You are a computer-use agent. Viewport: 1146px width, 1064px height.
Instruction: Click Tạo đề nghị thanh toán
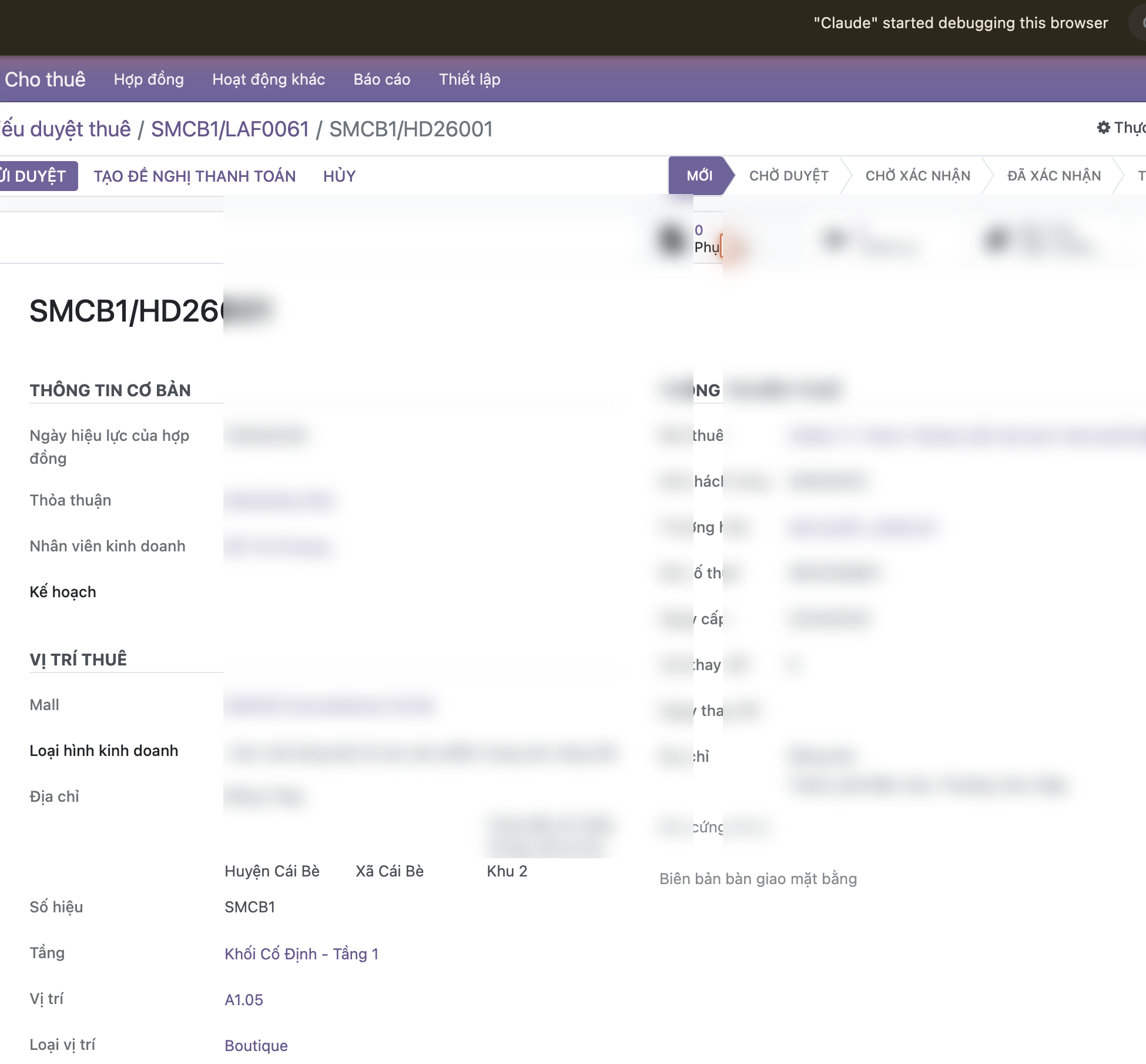click(195, 176)
